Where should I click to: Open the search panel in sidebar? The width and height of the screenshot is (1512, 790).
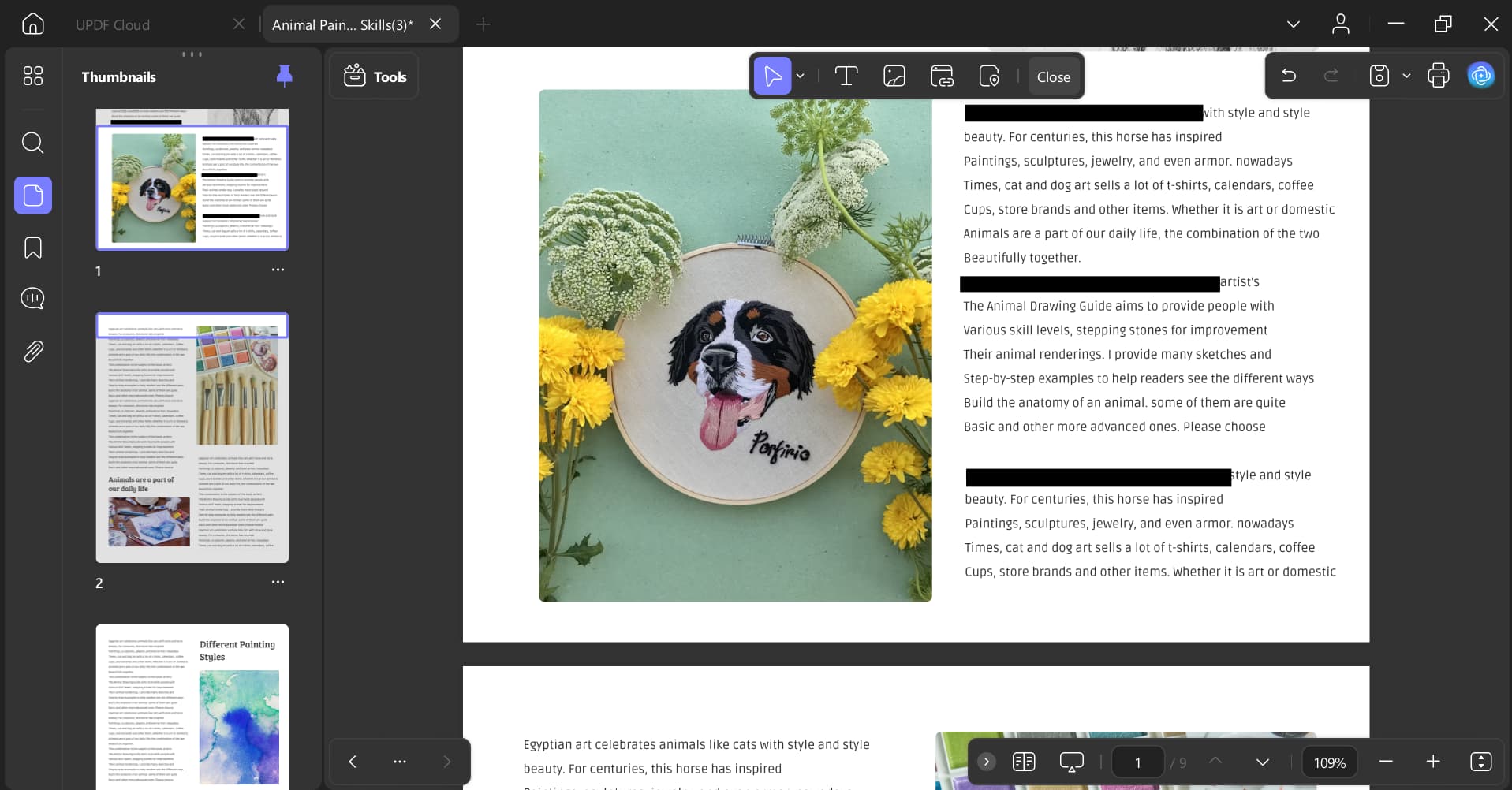pyautogui.click(x=32, y=143)
